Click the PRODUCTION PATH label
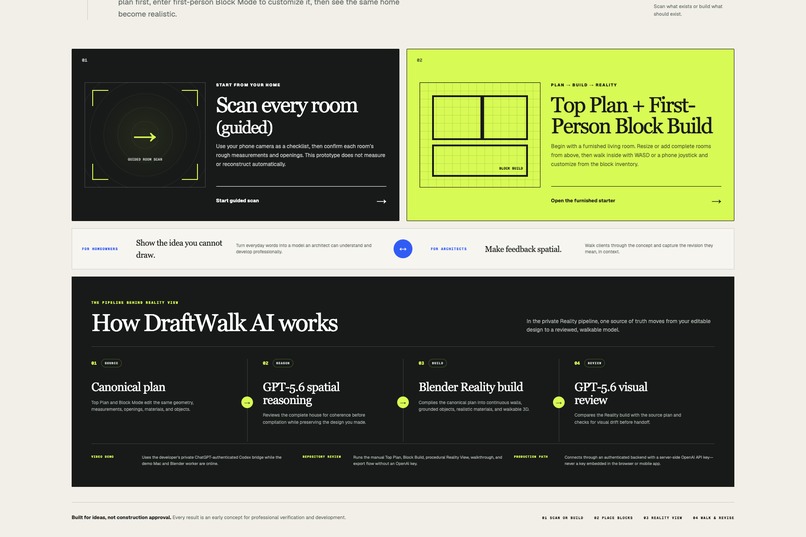806x537 pixels. [530, 456]
